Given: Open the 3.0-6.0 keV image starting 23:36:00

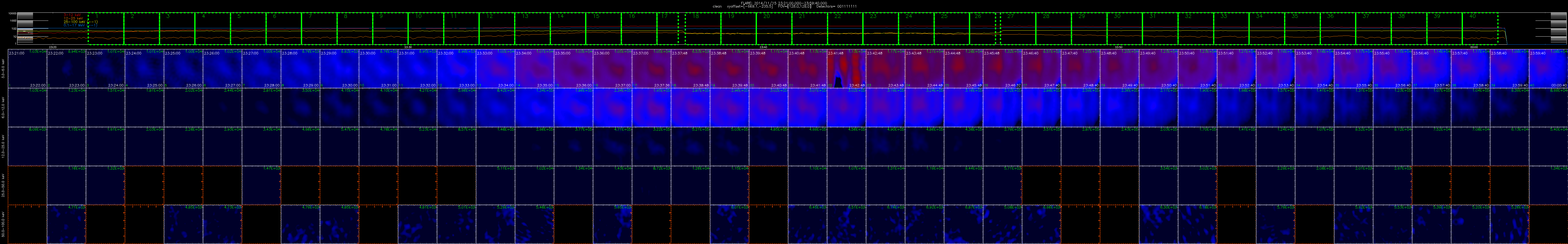Looking at the screenshot, I should pos(612,69).
